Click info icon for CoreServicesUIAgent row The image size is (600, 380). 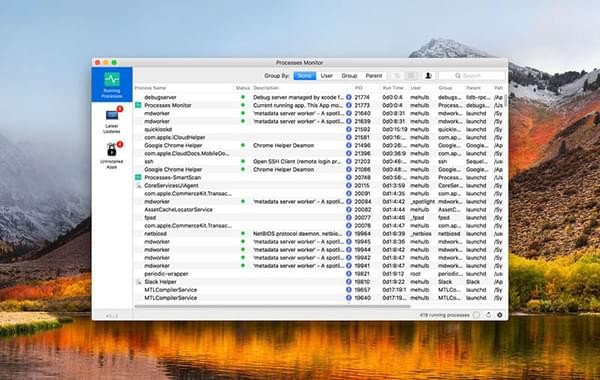[x=349, y=186]
